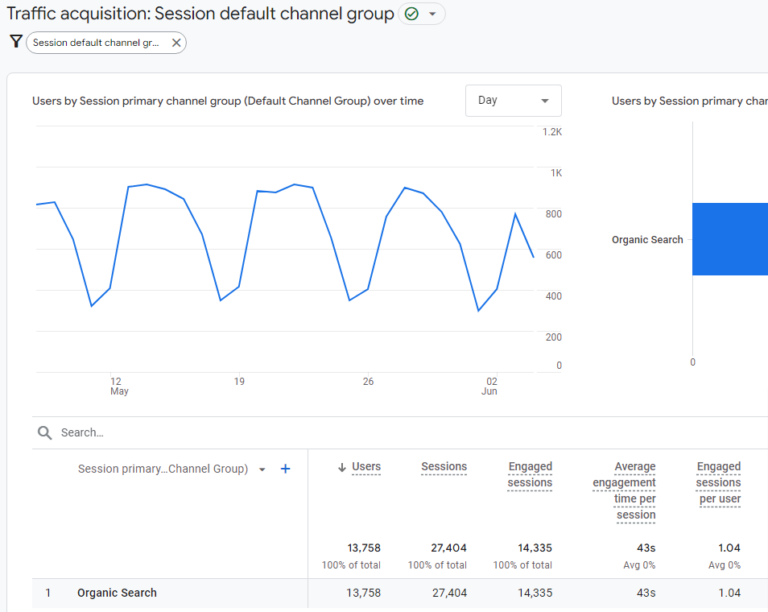Click the line chart title text
Image resolution: width=768 pixels, height=612 pixels.
pos(228,101)
